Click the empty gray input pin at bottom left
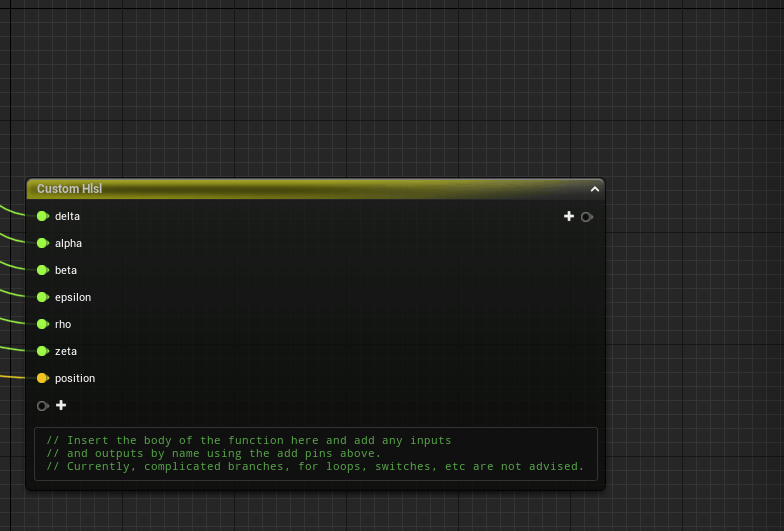Screen dimensions: 784x531 click(42, 406)
